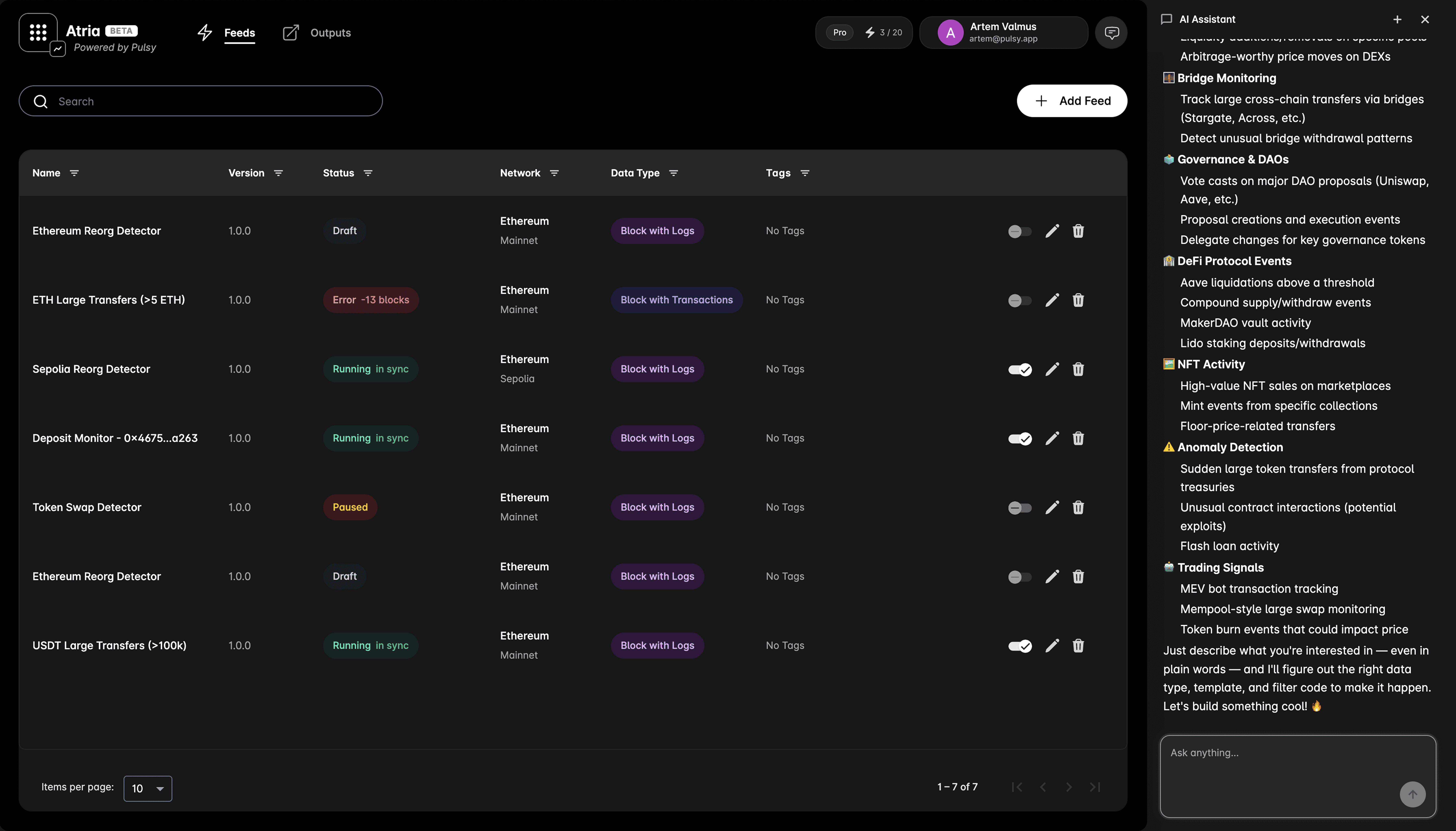
Task: Edit the USDT Large Transfers (>100k) feed
Action: 1052,646
